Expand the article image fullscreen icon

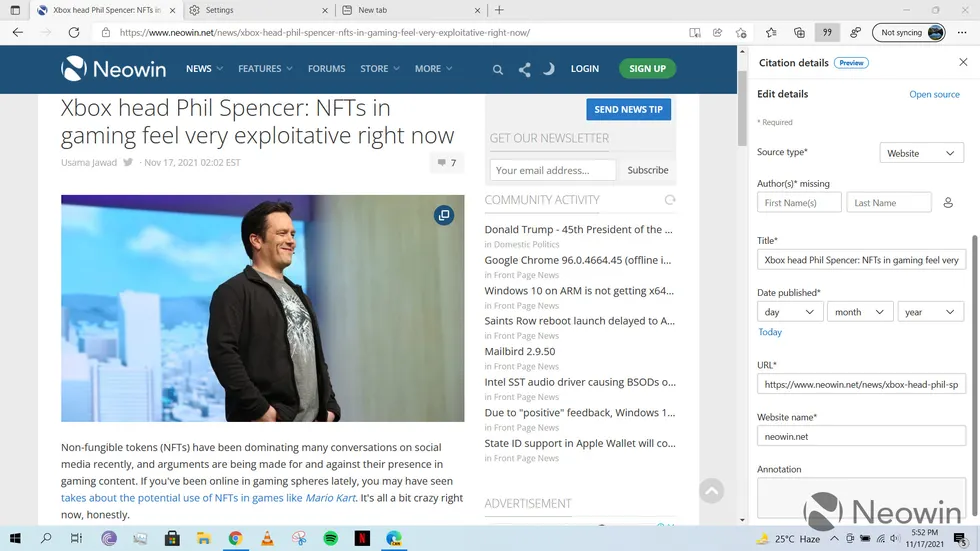pyautogui.click(x=444, y=215)
